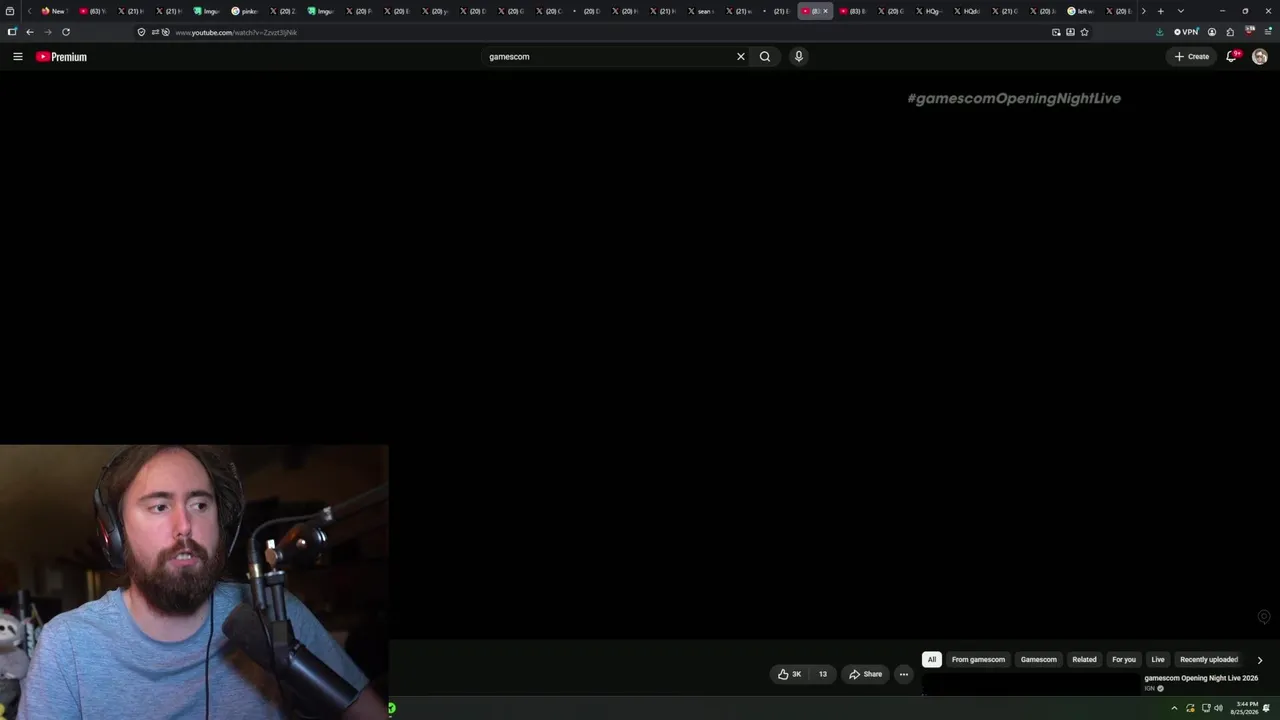The image size is (1280, 720).
Task: Open browser extensions puzzle icon
Action: point(1230,32)
